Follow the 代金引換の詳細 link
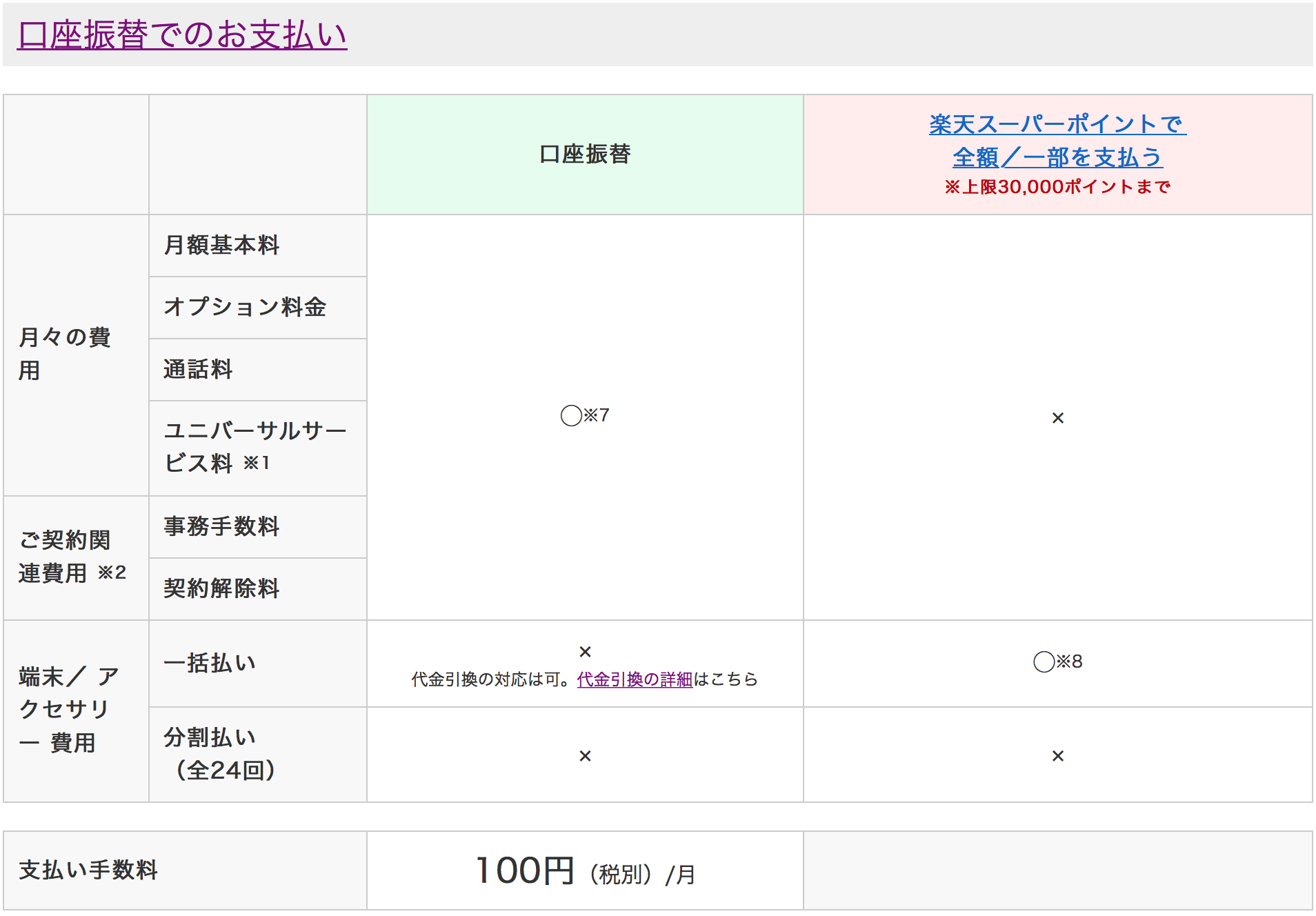Image resolution: width=1316 pixels, height=916 pixels. click(635, 679)
